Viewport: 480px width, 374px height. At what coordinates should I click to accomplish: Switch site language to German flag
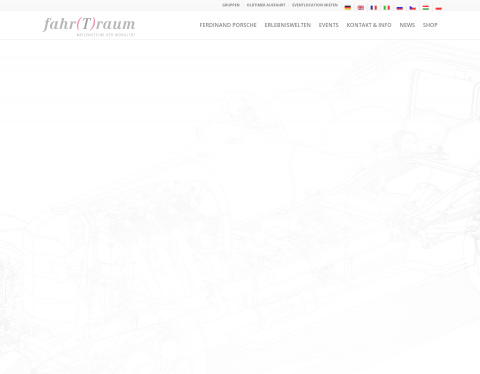pos(348,8)
